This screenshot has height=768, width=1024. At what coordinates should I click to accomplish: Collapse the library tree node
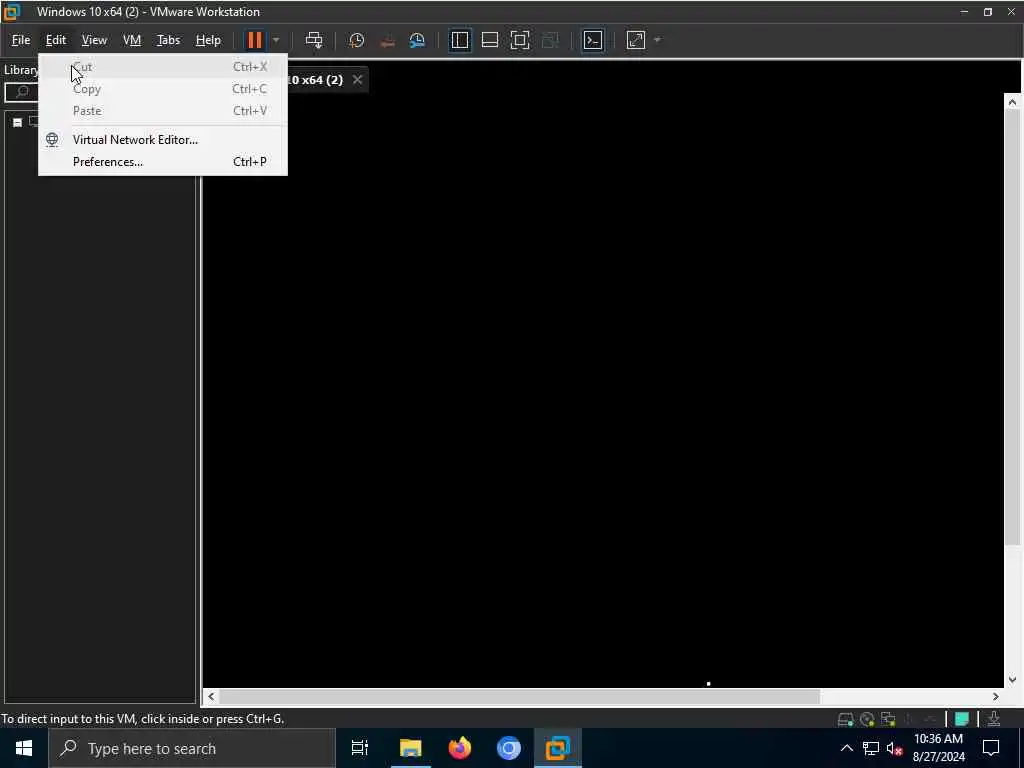pos(18,122)
